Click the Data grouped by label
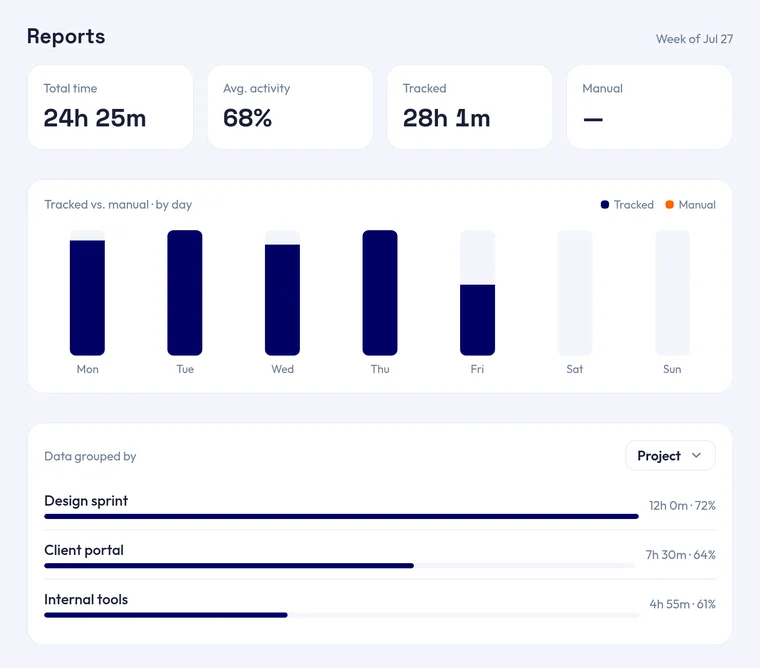Viewport: 760px width, 668px height. 90,456
